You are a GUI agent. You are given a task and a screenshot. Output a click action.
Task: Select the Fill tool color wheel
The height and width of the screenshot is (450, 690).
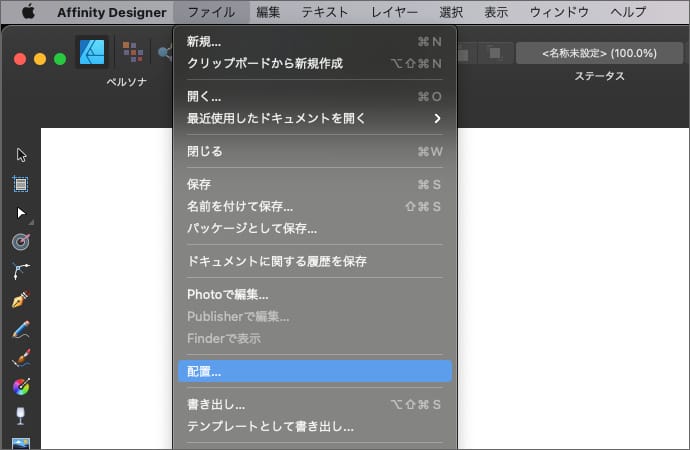coord(21,386)
